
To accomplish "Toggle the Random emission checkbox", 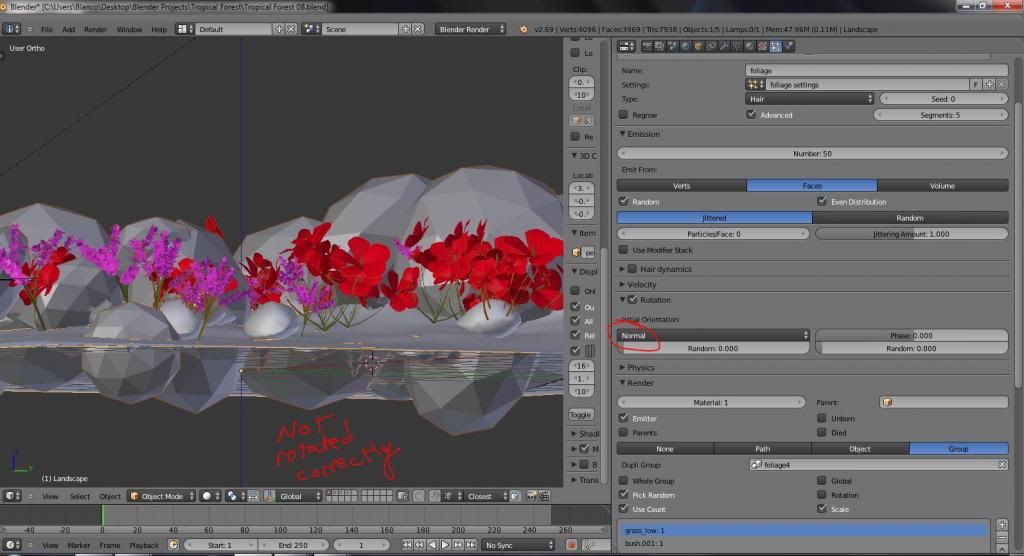I will (624, 202).
